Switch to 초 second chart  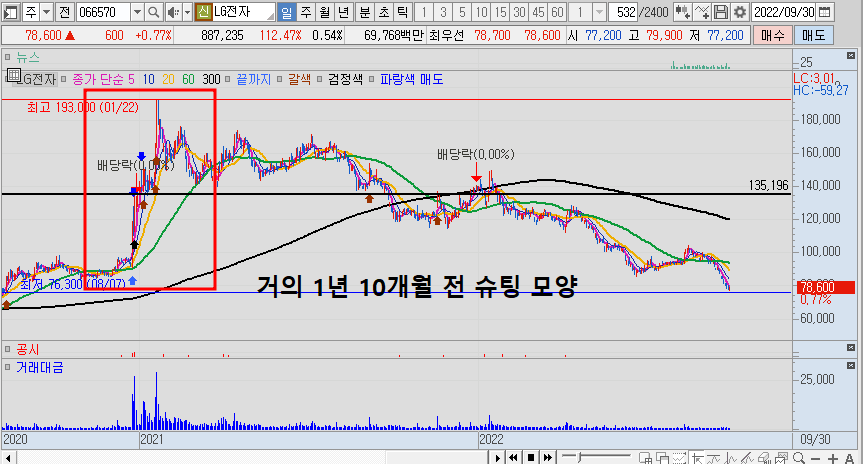[384, 12]
